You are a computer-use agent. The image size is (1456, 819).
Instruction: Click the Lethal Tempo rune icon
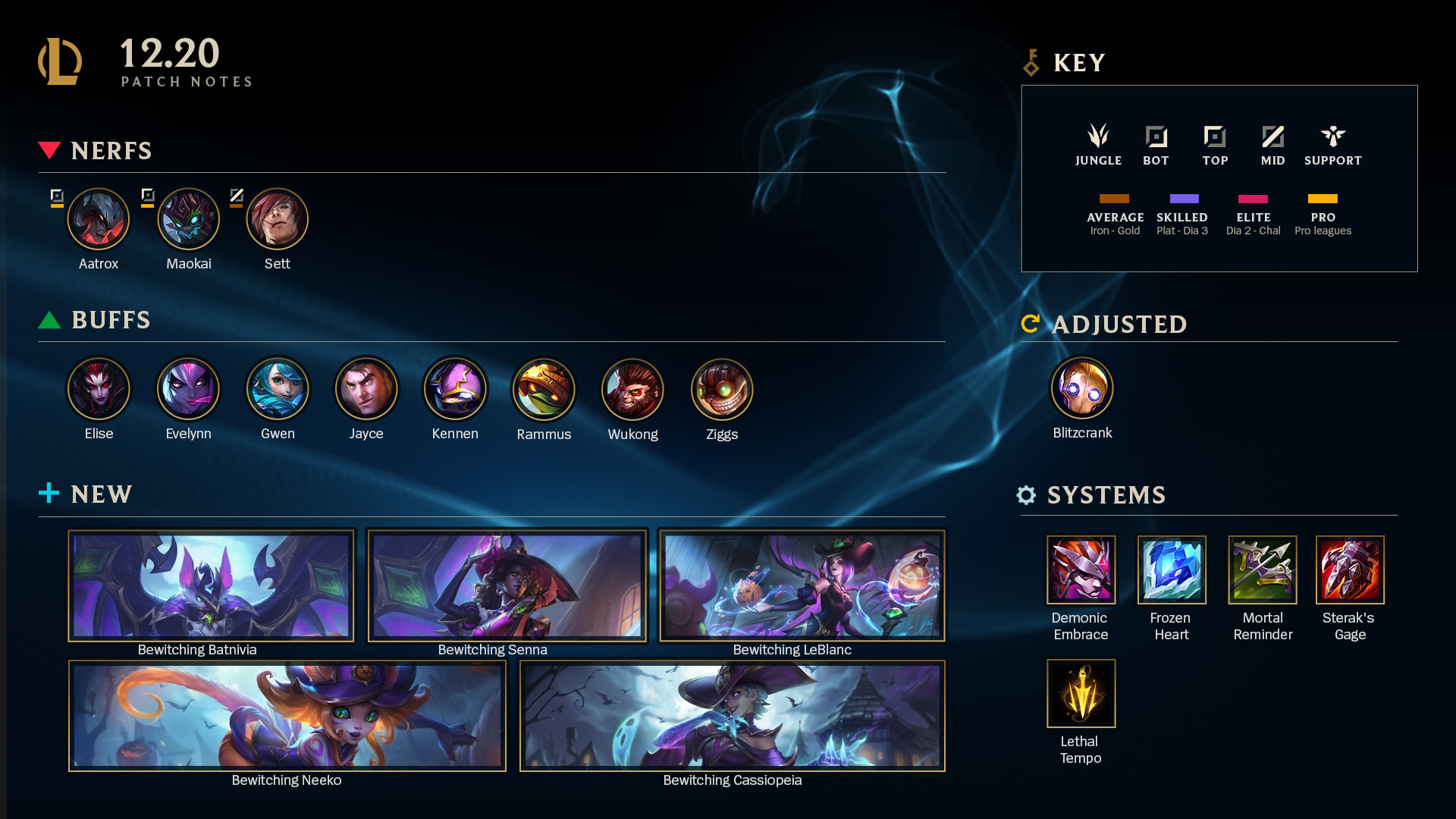[1081, 693]
